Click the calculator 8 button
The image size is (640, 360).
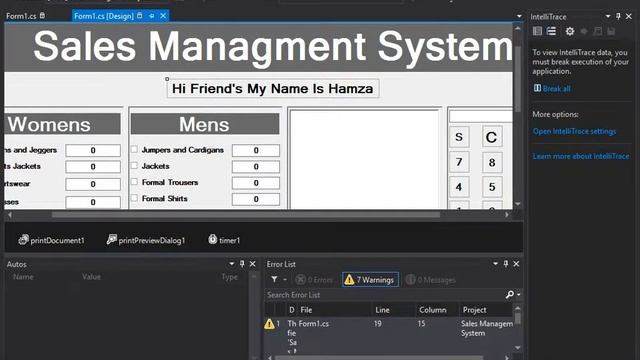coord(492,162)
